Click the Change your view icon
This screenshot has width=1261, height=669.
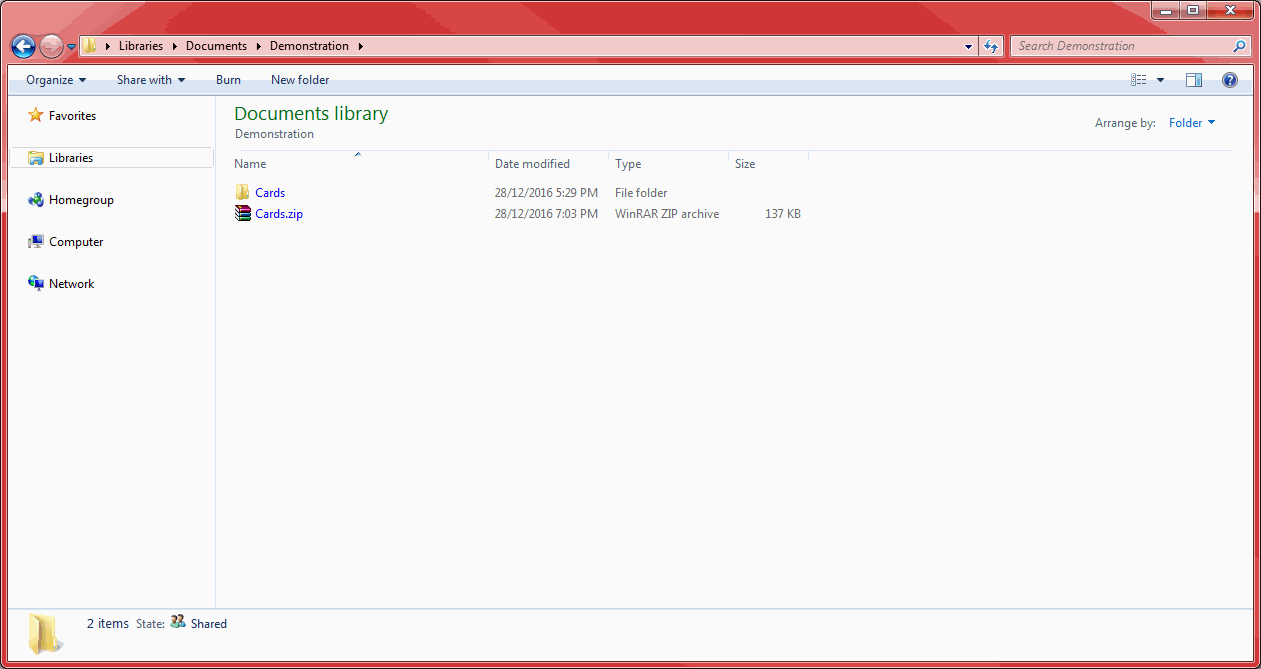(x=1138, y=80)
